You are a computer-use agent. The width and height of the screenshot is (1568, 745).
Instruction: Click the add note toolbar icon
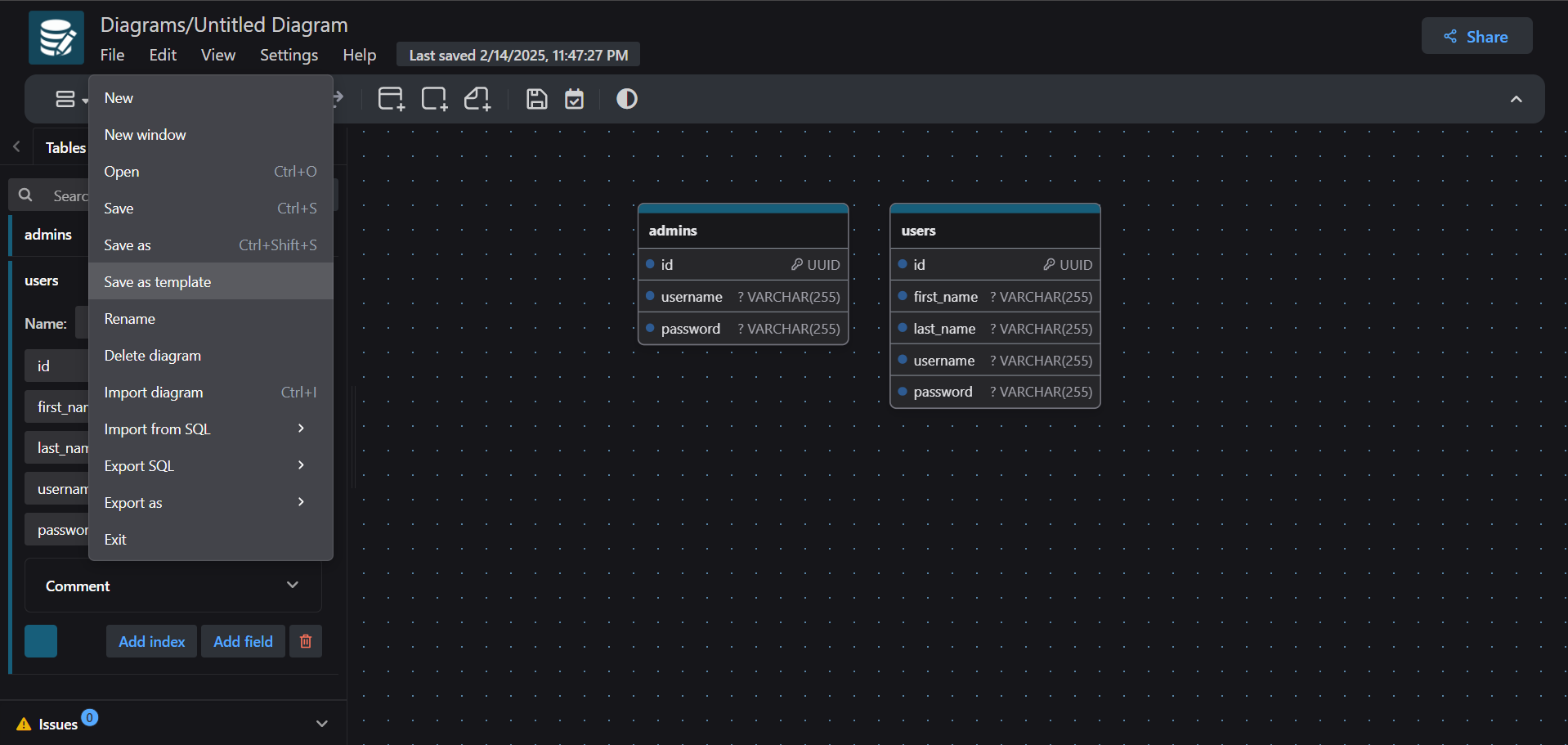(x=477, y=99)
